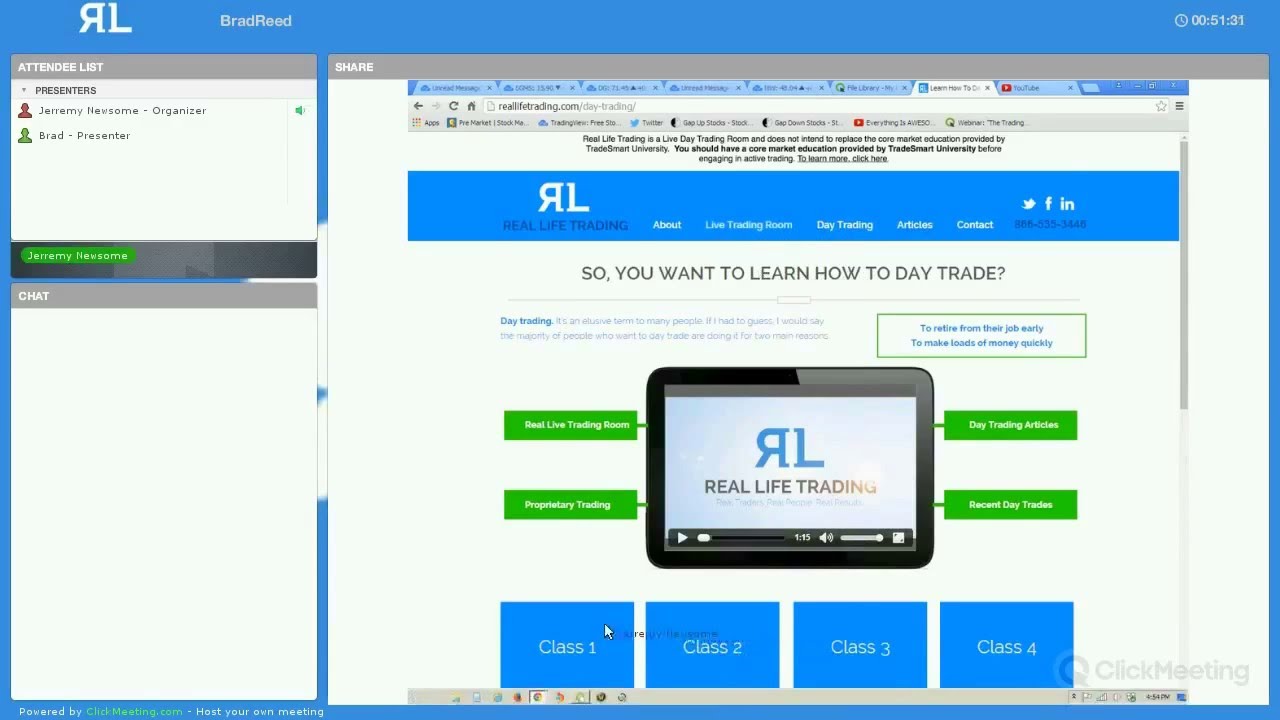Close the YouTube browser tab

click(1070, 88)
